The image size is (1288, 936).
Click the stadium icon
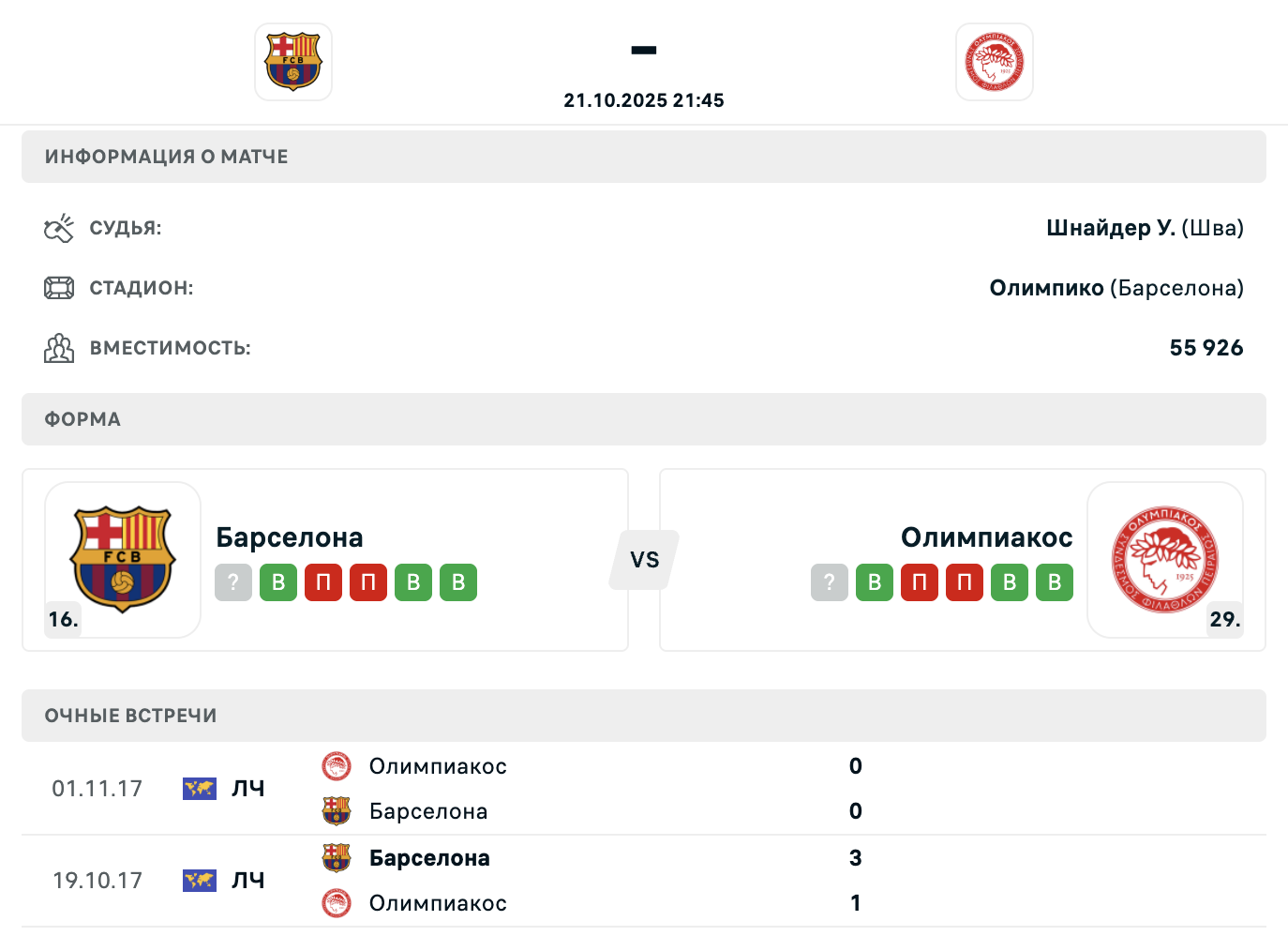tap(58, 288)
